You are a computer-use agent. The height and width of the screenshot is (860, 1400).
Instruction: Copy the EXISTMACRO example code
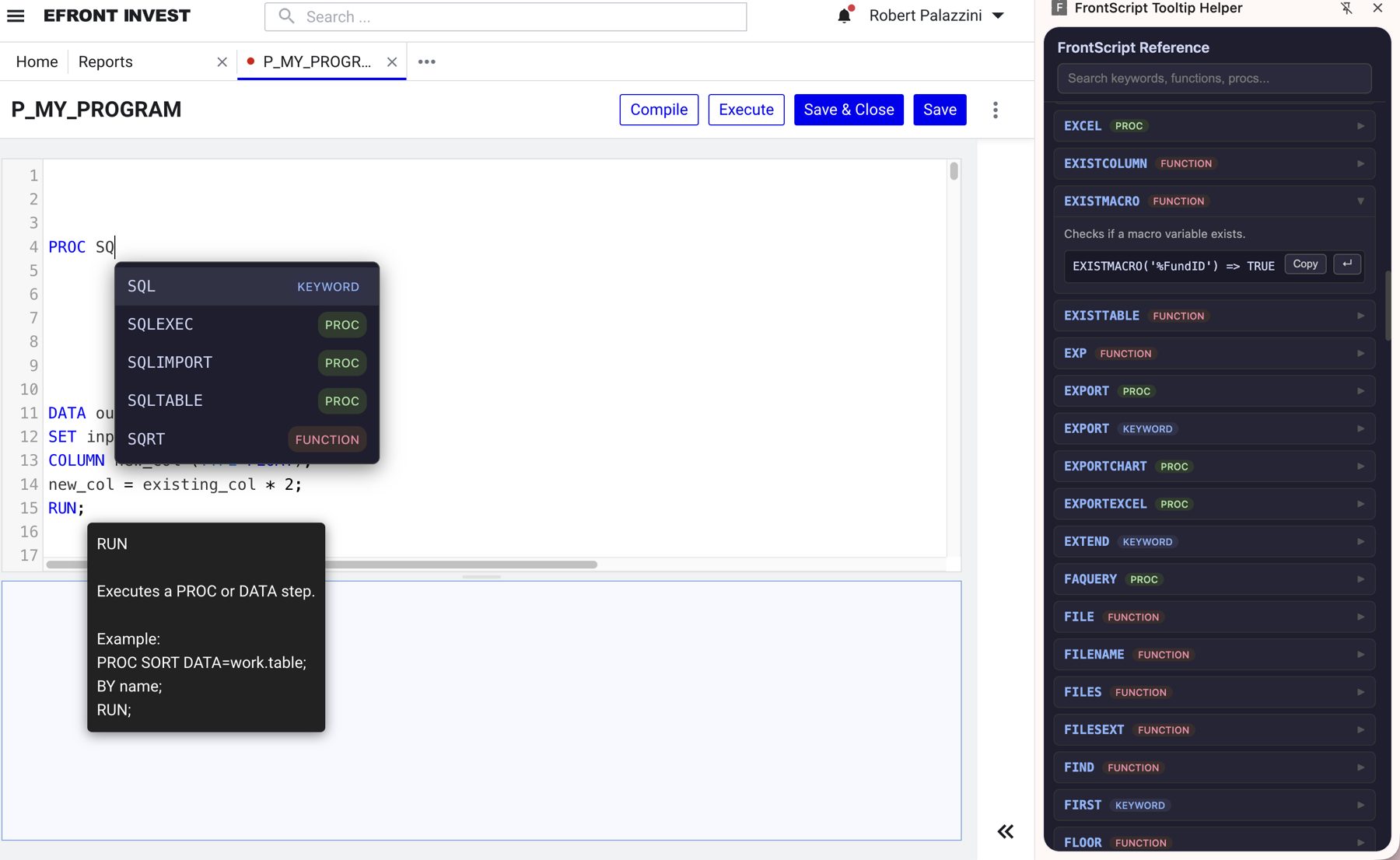[x=1305, y=264]
